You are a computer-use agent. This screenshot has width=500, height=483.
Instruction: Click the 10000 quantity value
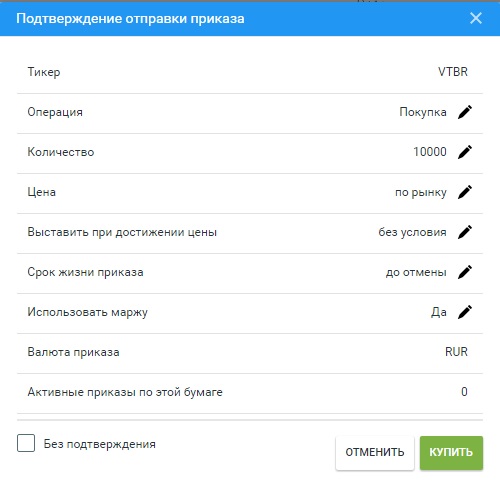pos(430,152)
